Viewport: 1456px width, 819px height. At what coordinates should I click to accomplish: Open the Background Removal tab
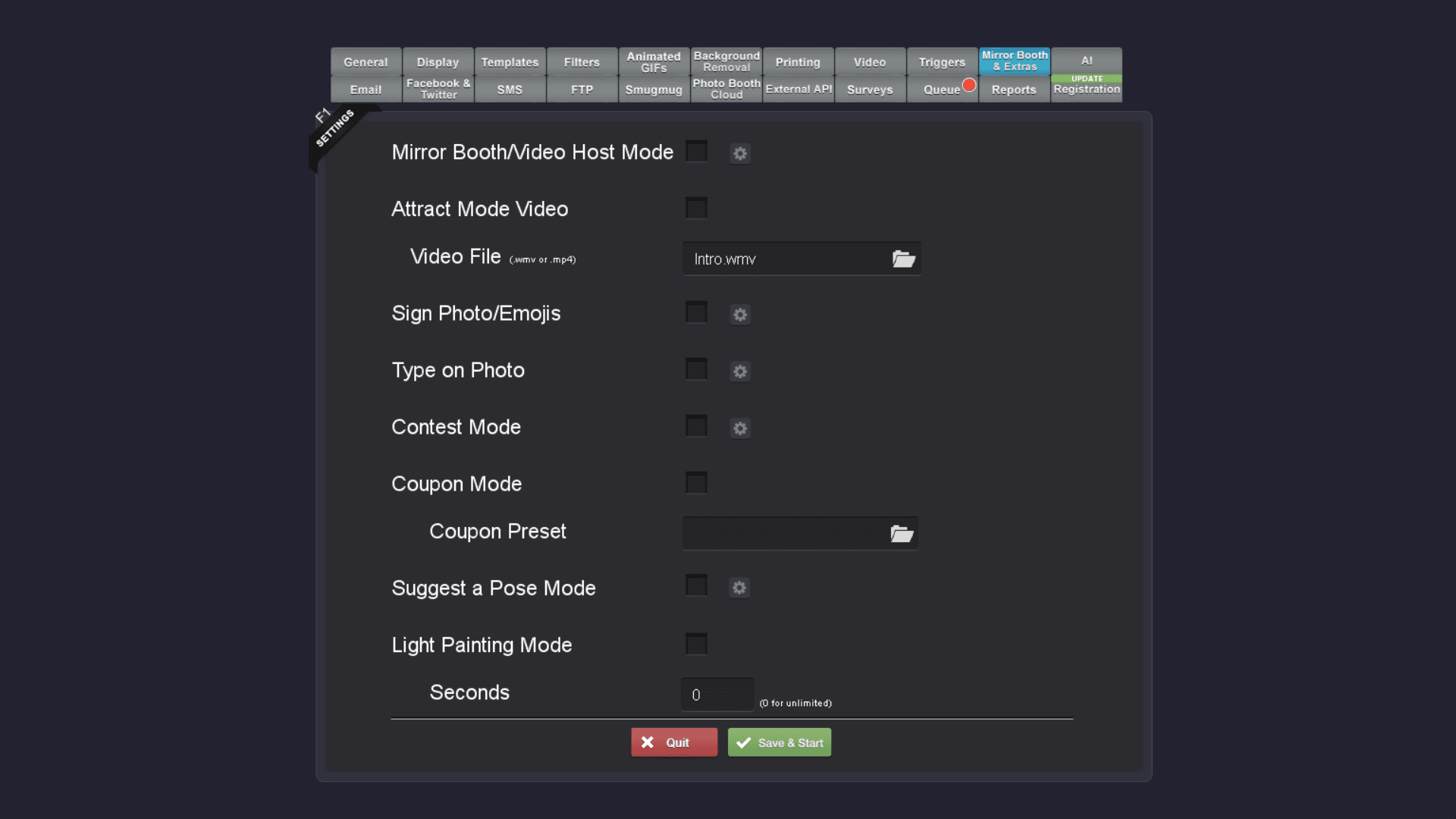pyautogui.click(x=726, y=61)
